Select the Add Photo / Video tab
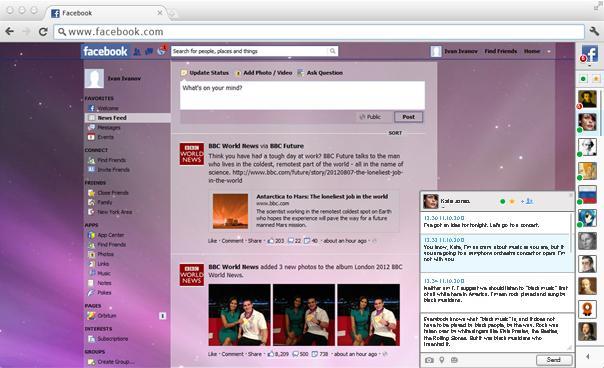The height and width of the screenshot is (368, 604). (264, 72)
